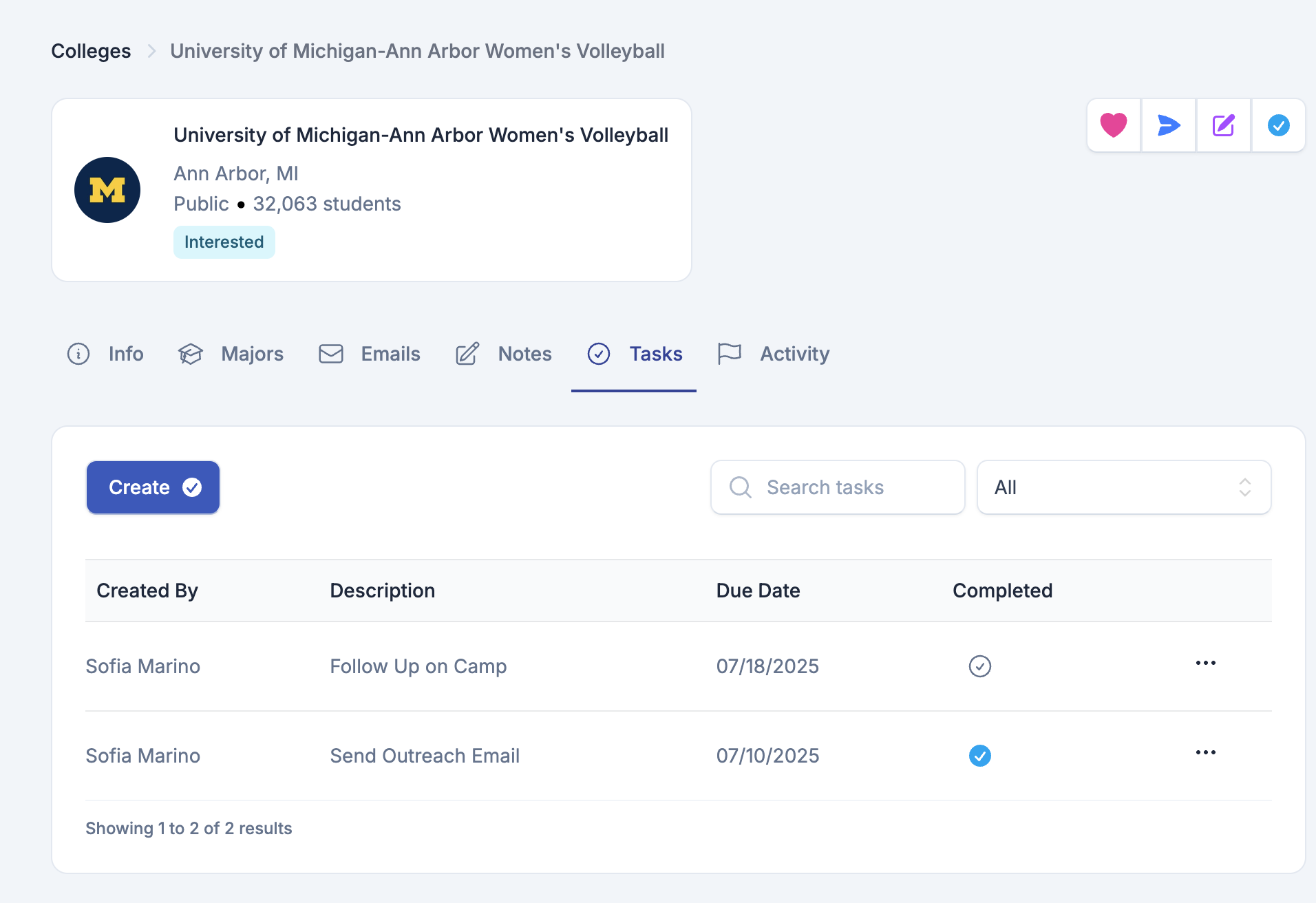Click the blue checkmark task icon in the header
1316x903 pixels.
(1279, 125)
